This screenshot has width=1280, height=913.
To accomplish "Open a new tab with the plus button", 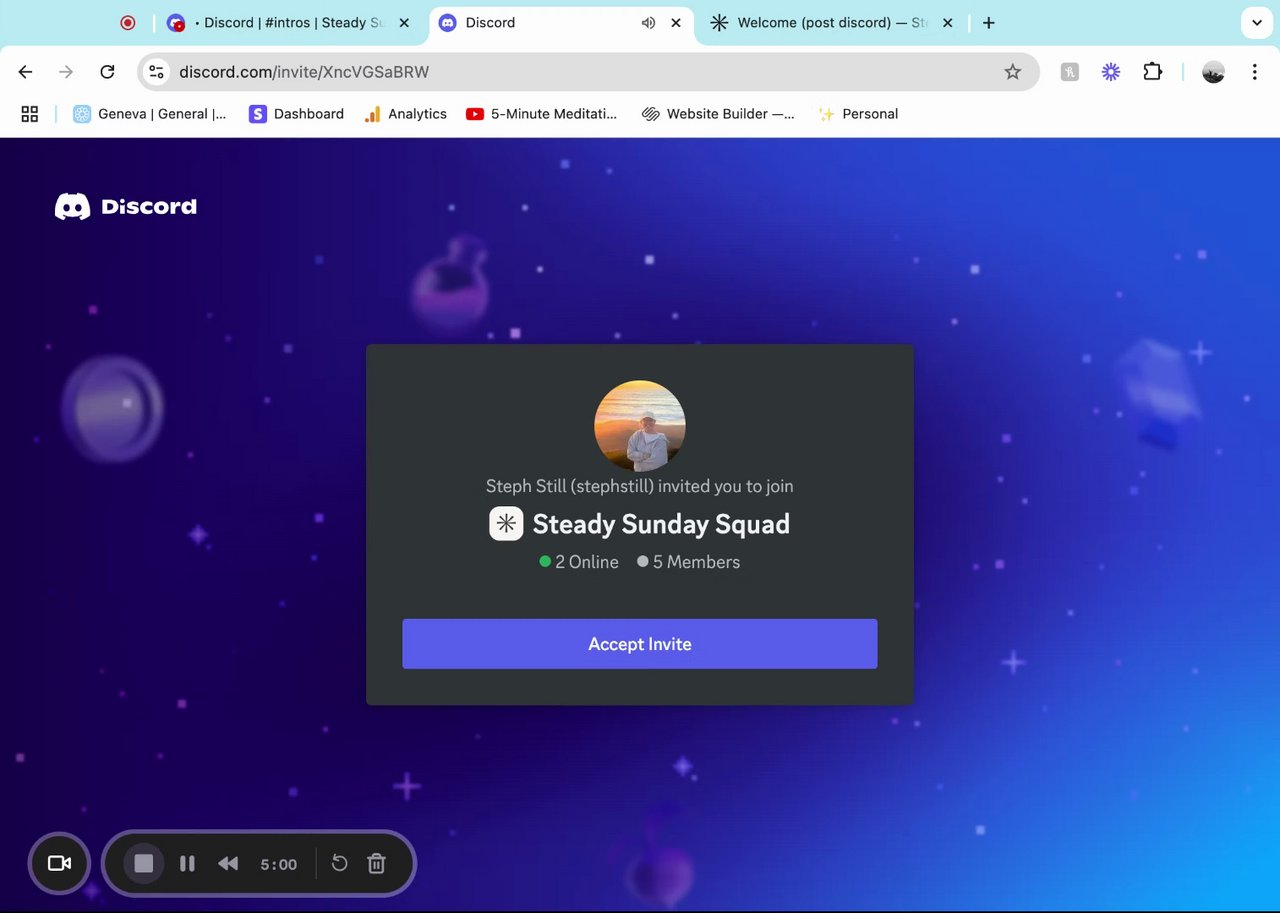I will click(x=989, y=22).
